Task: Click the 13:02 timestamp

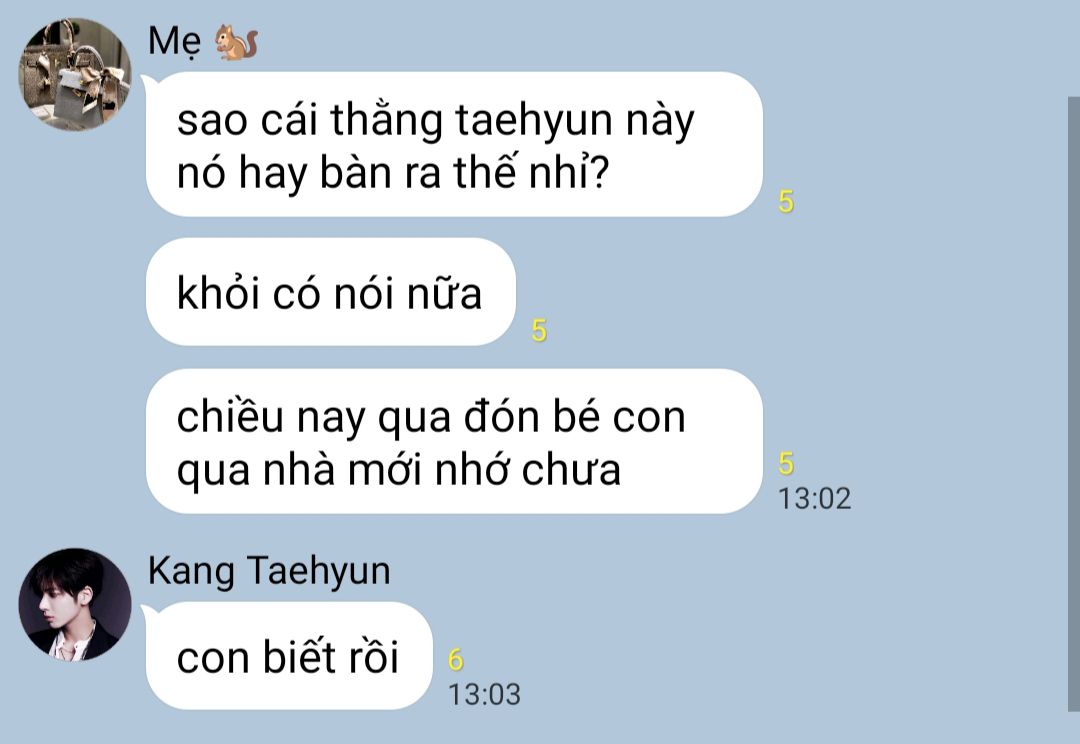Action: click(x=814, y=498)
